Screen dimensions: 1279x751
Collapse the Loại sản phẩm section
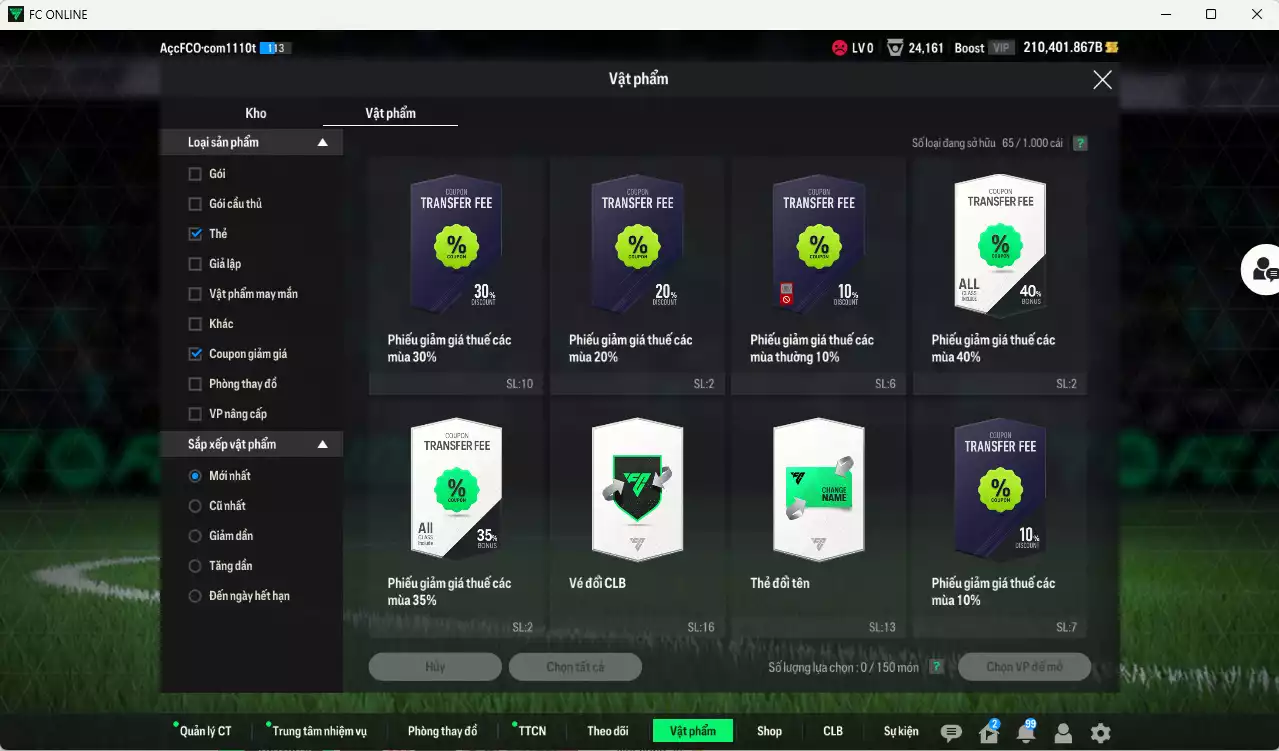click(x=322, y=143)
